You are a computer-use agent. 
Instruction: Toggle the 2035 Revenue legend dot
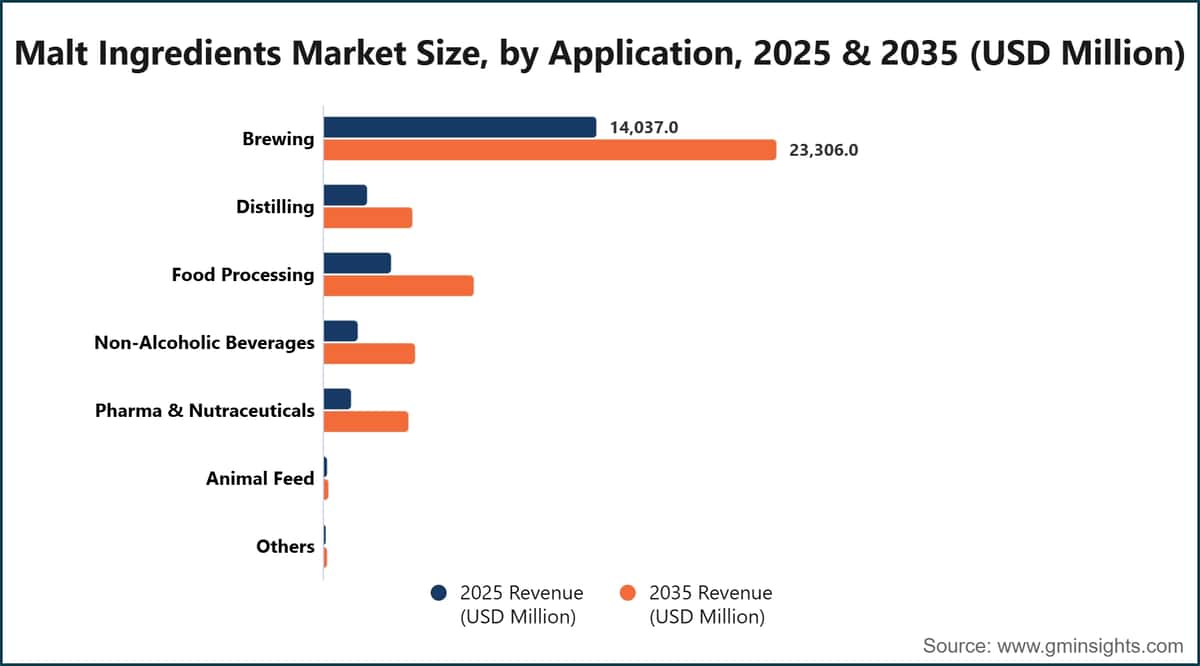[628, 593]
